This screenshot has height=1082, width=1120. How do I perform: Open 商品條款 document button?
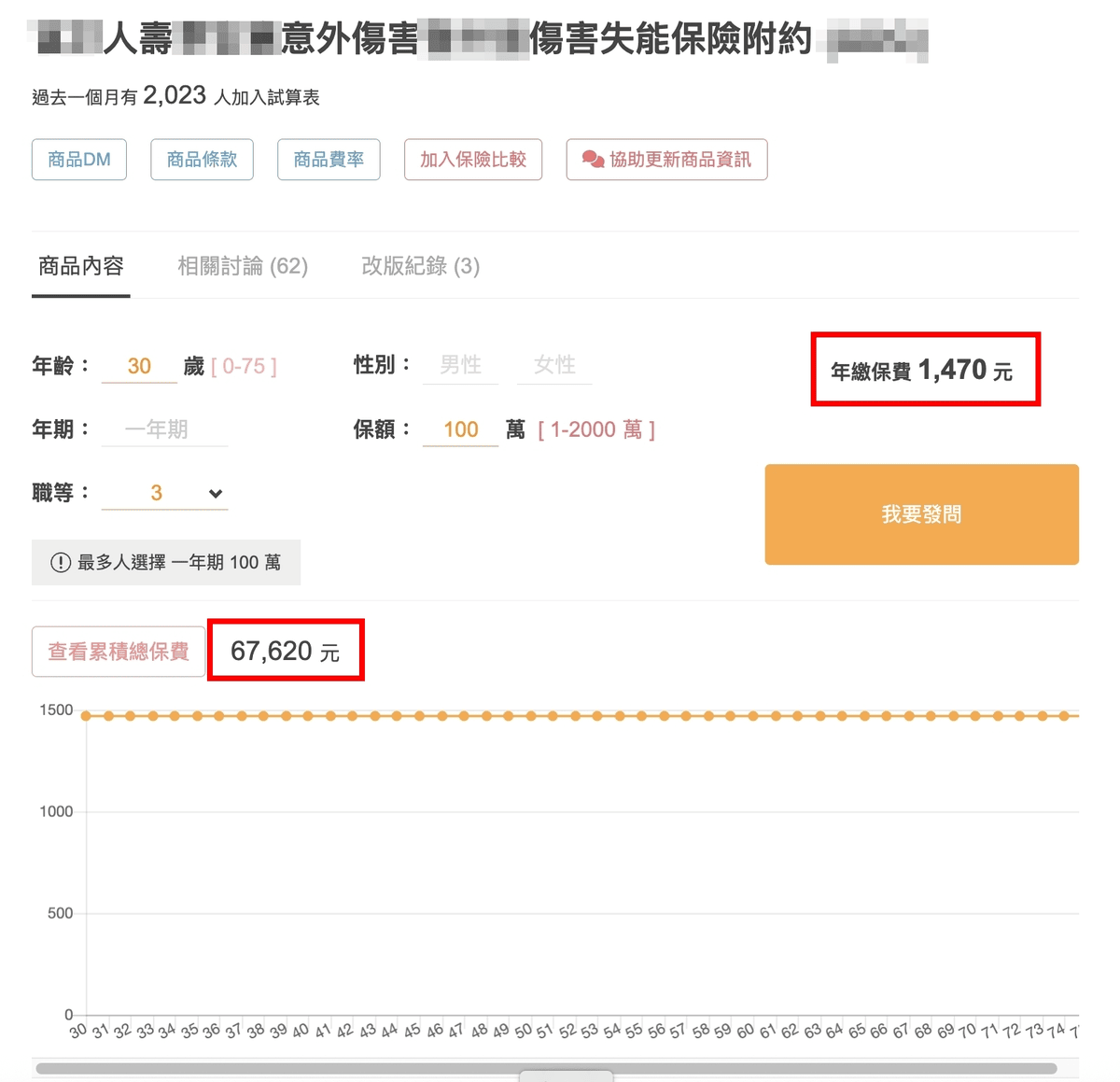click(202, 160)
